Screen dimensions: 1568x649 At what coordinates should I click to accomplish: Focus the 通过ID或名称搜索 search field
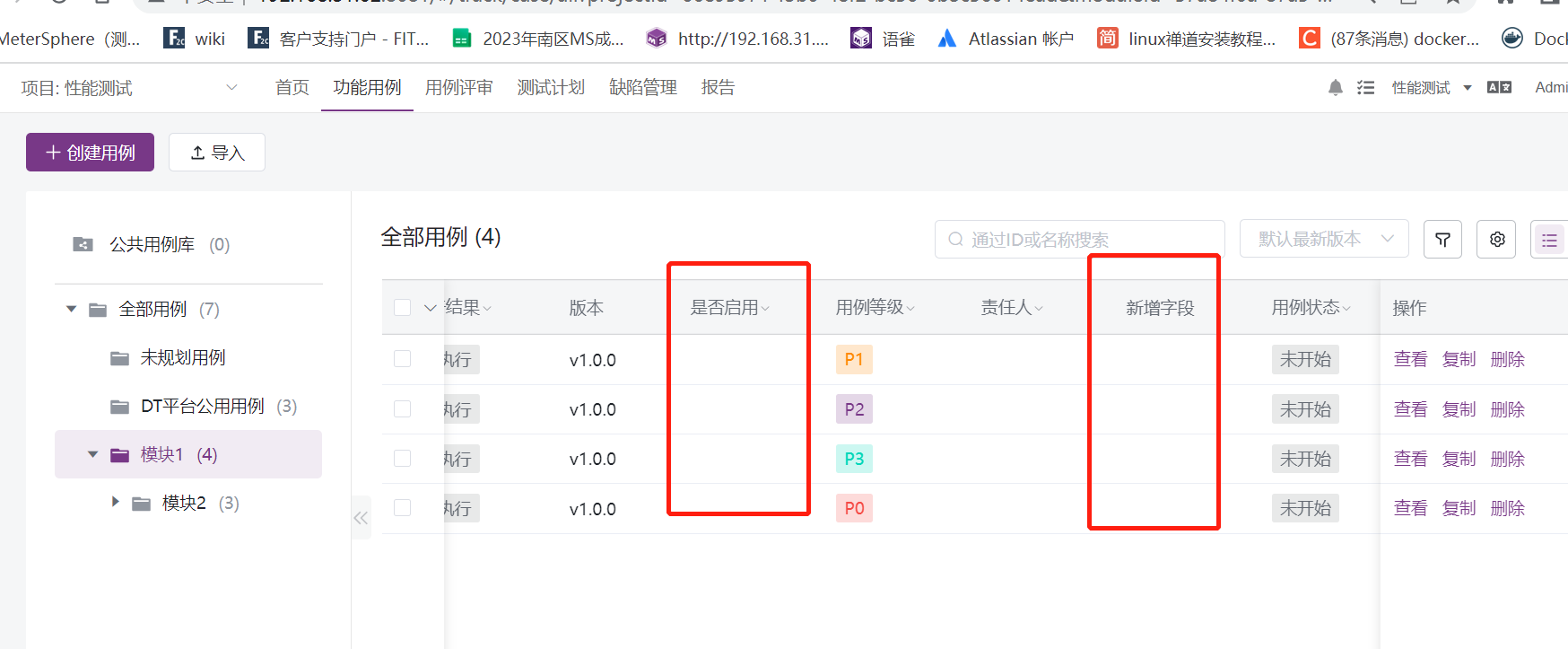coord(1079,239)
